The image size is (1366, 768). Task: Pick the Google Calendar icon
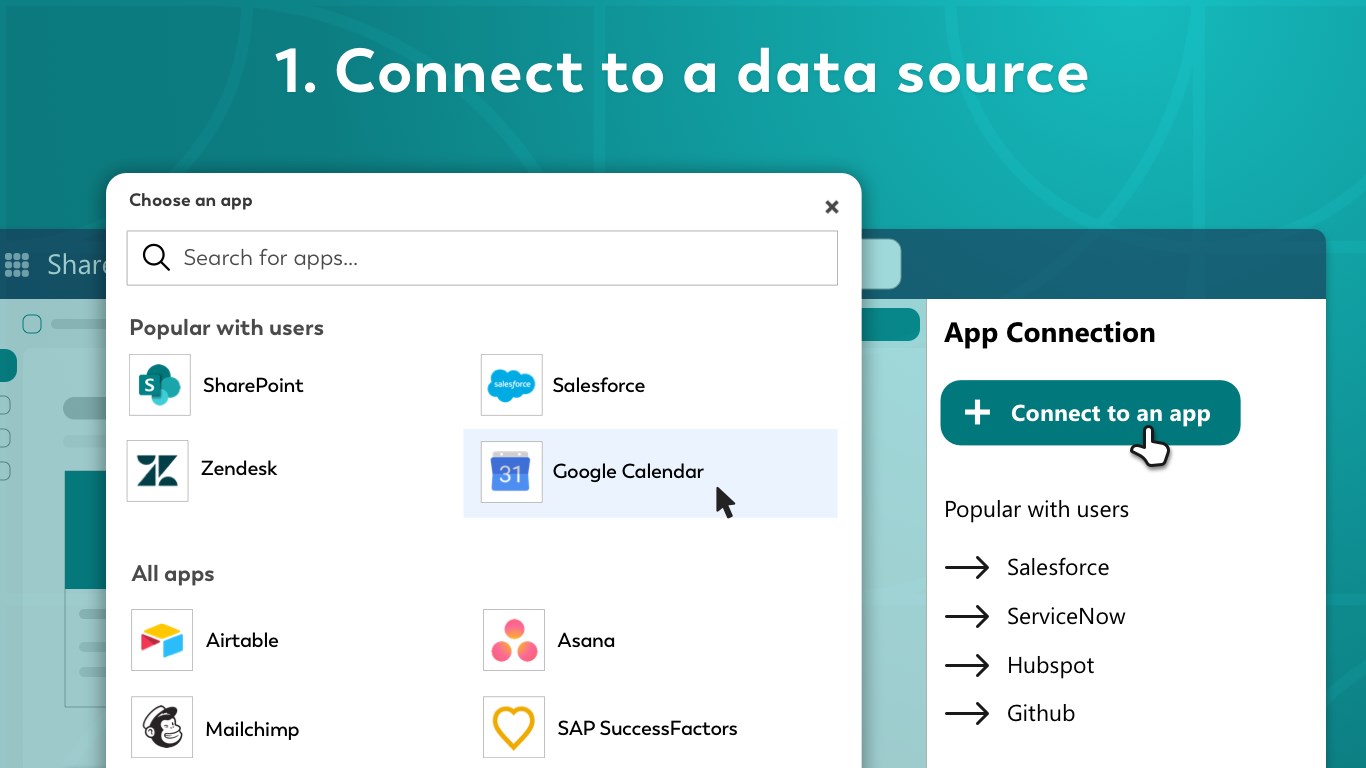tap(511, 472)
